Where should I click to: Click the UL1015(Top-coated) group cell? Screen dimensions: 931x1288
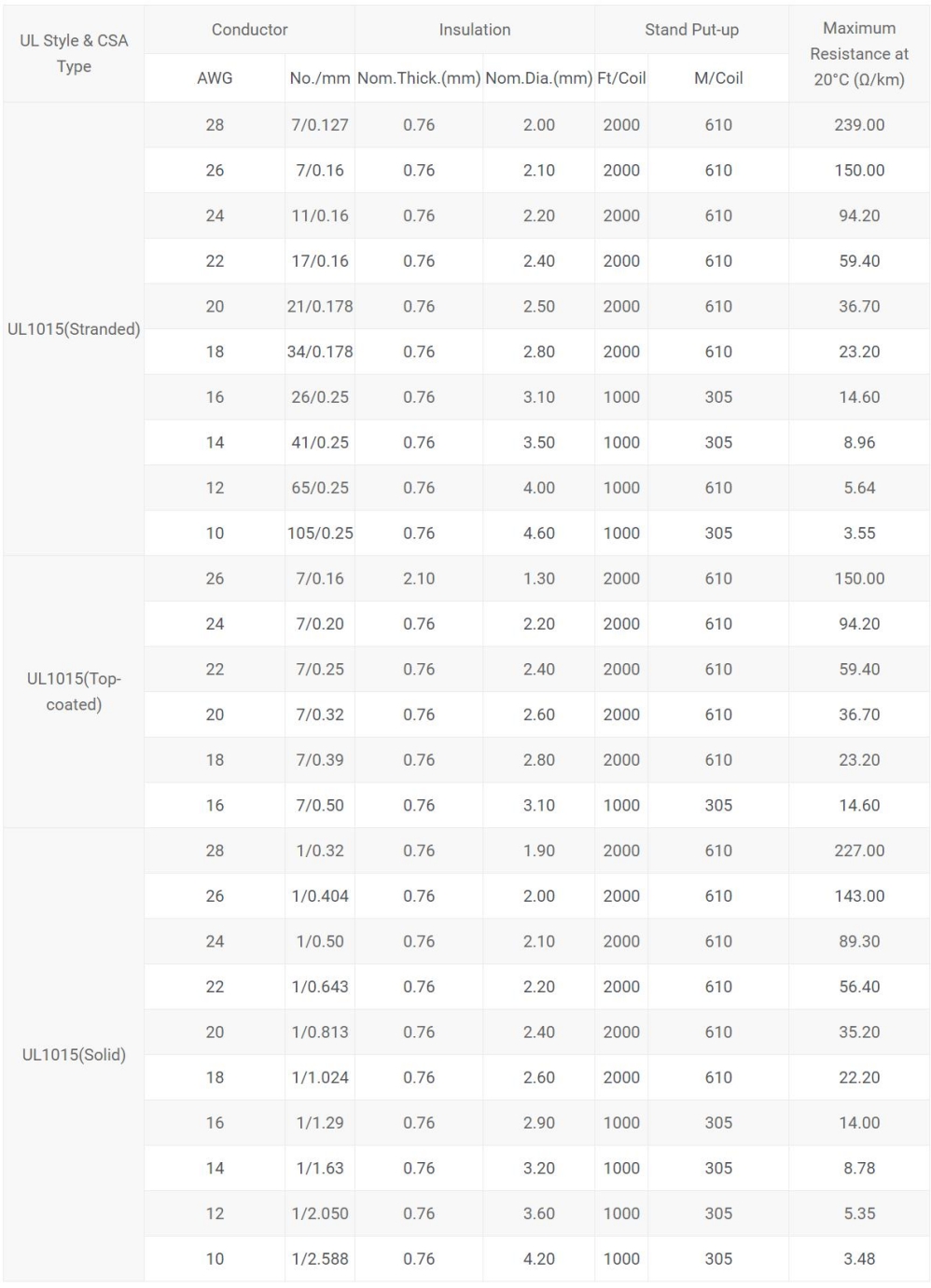coord(74,692)
